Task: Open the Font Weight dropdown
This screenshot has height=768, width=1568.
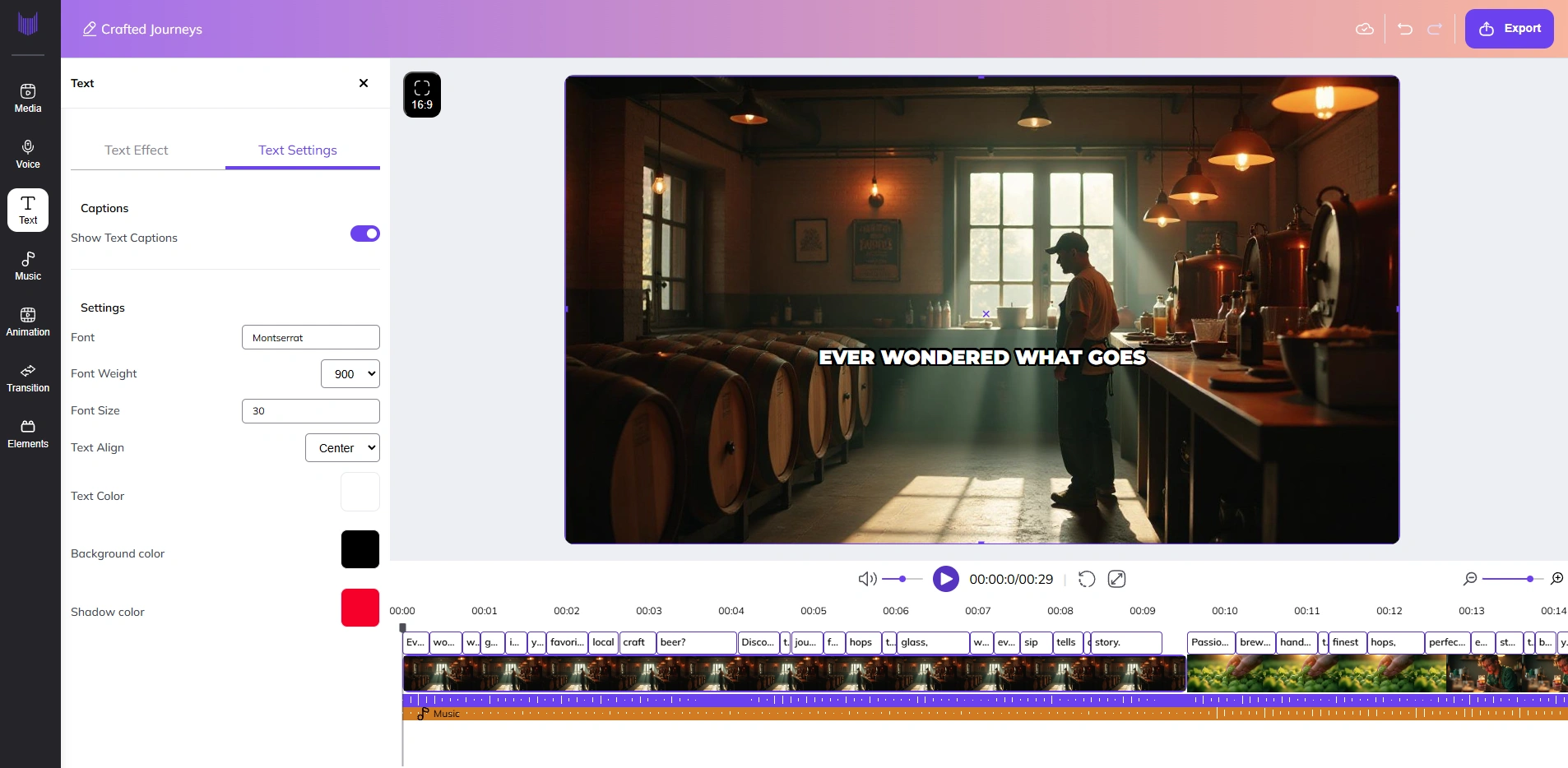Action: tap(350, 373)
